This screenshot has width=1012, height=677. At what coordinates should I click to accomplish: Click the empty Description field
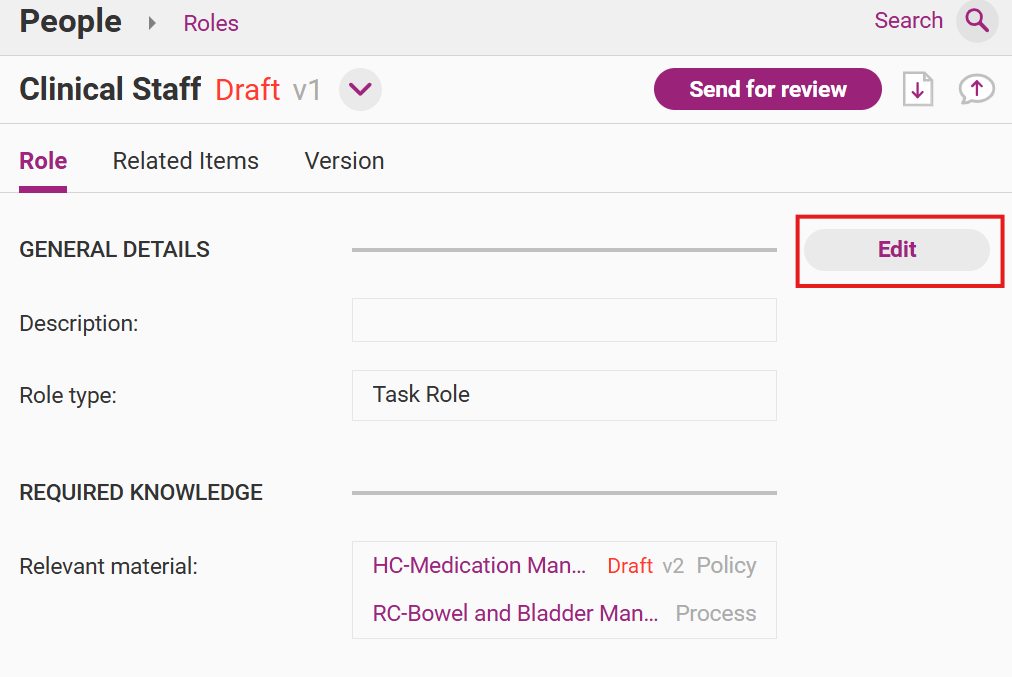[564, 320]
